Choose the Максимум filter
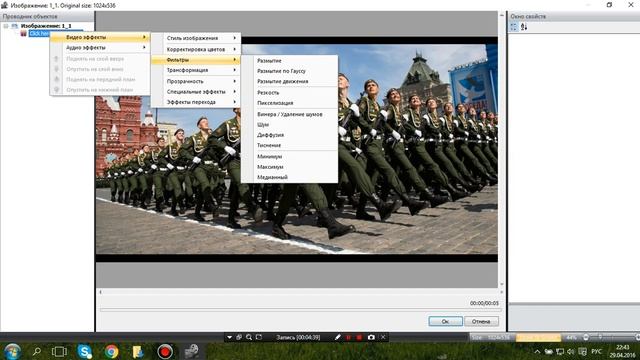The image size is (640, 360). click(289, 167)
